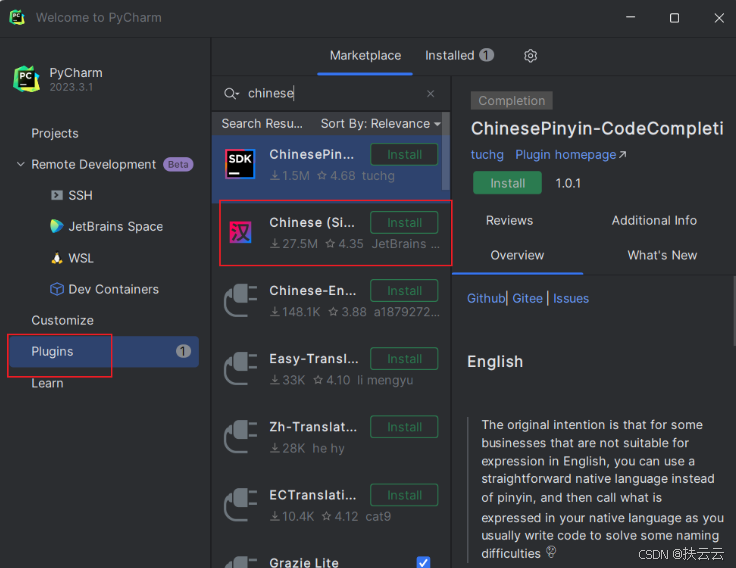This screenshot has height=568, width=736.
Task: Switch to the Marketplace tab
Action: coord(365,55)
